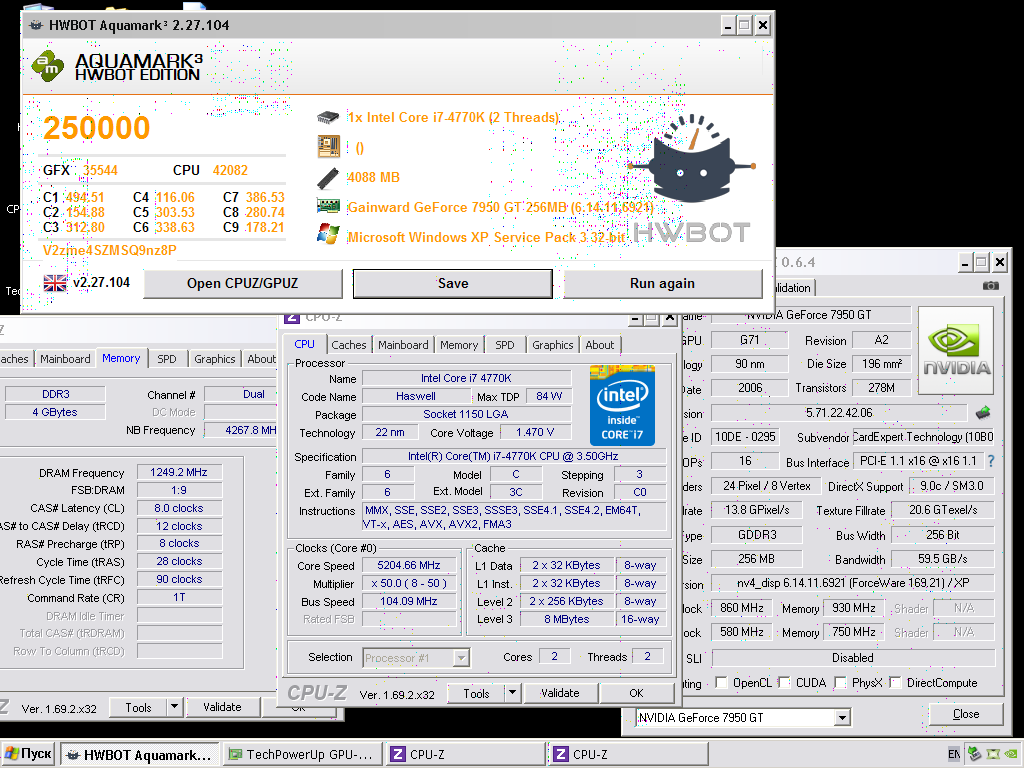Switch to TechPowerUp GPU-Z taskbar item
This screenshot has height=768, width=1024.
coord(302,755)
